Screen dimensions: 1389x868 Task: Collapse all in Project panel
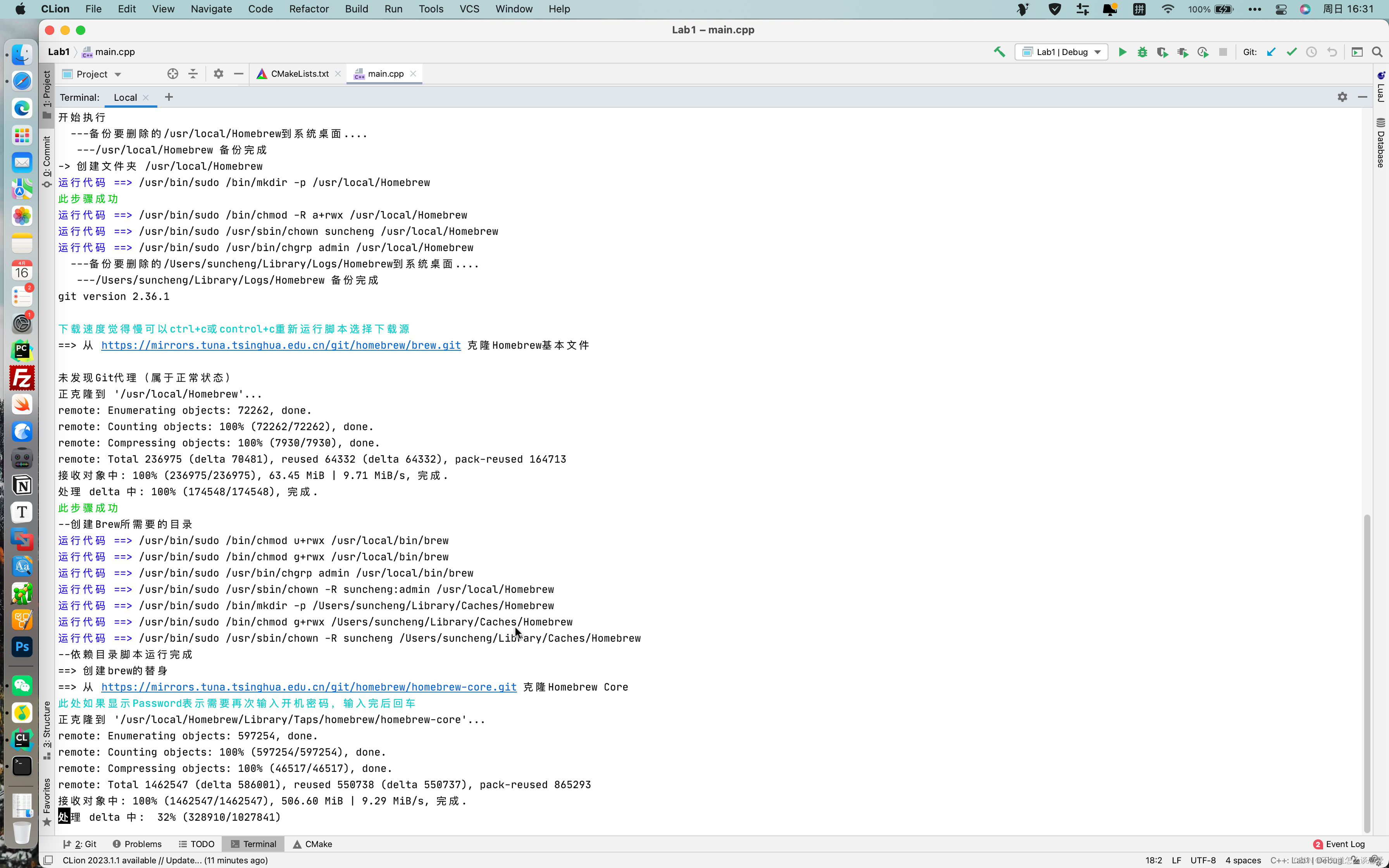[x=193, y=74]
